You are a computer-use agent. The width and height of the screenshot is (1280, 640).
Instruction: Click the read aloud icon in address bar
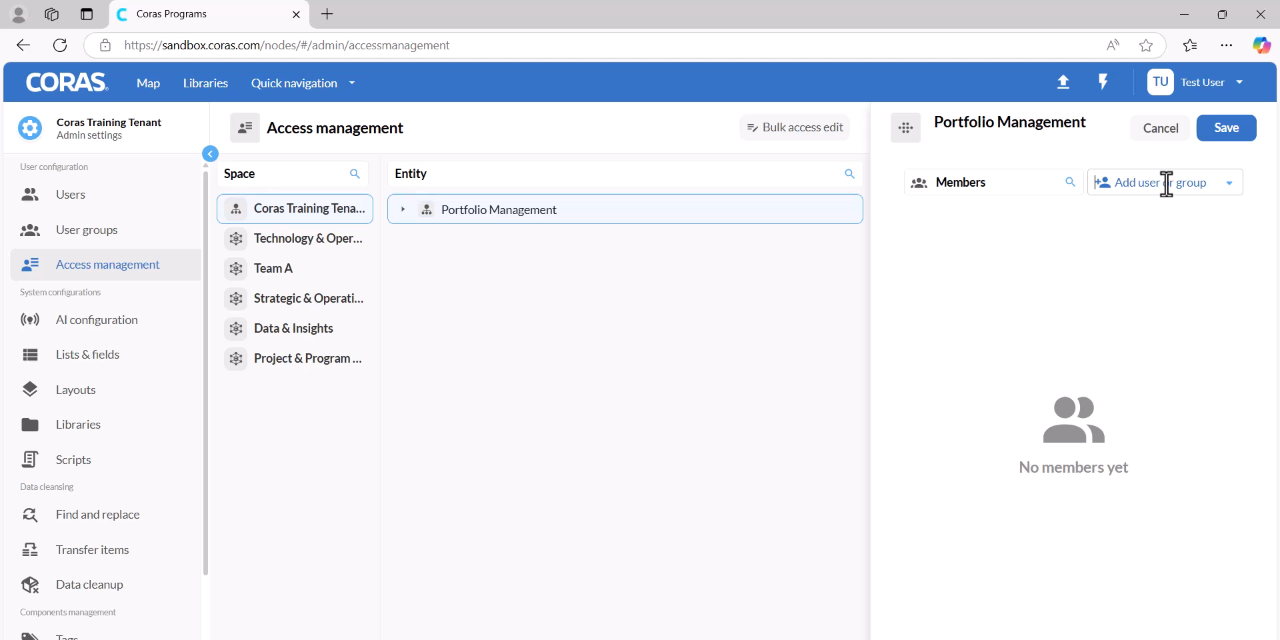click(1113, 45)
